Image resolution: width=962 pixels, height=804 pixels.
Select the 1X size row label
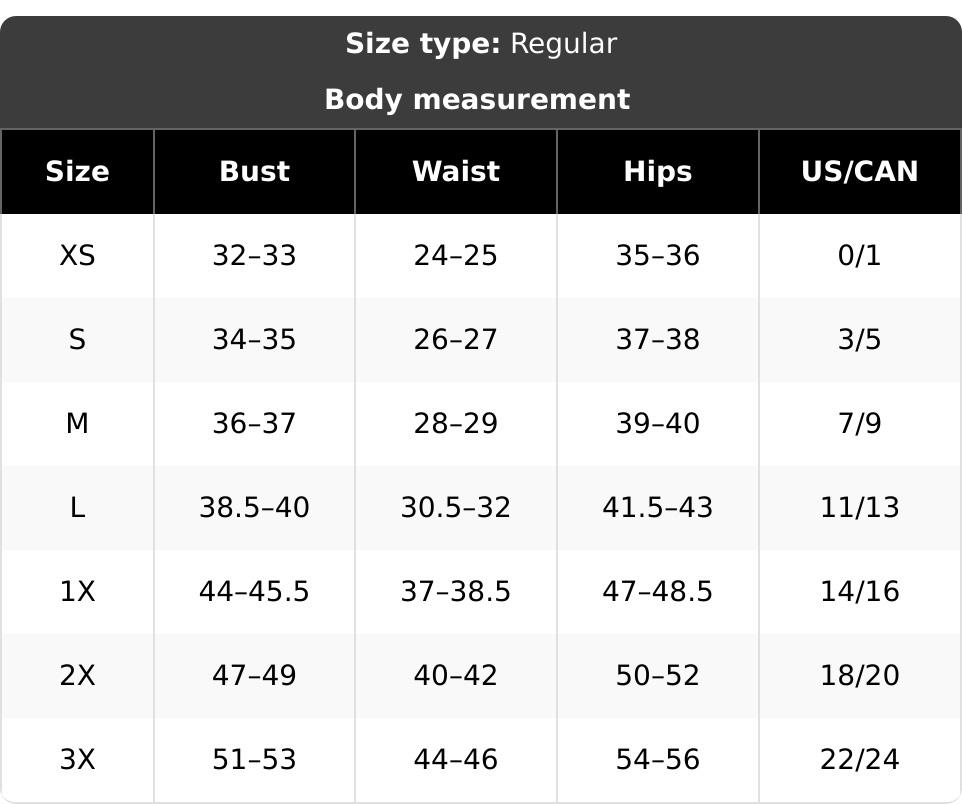[x=77, y=592]
